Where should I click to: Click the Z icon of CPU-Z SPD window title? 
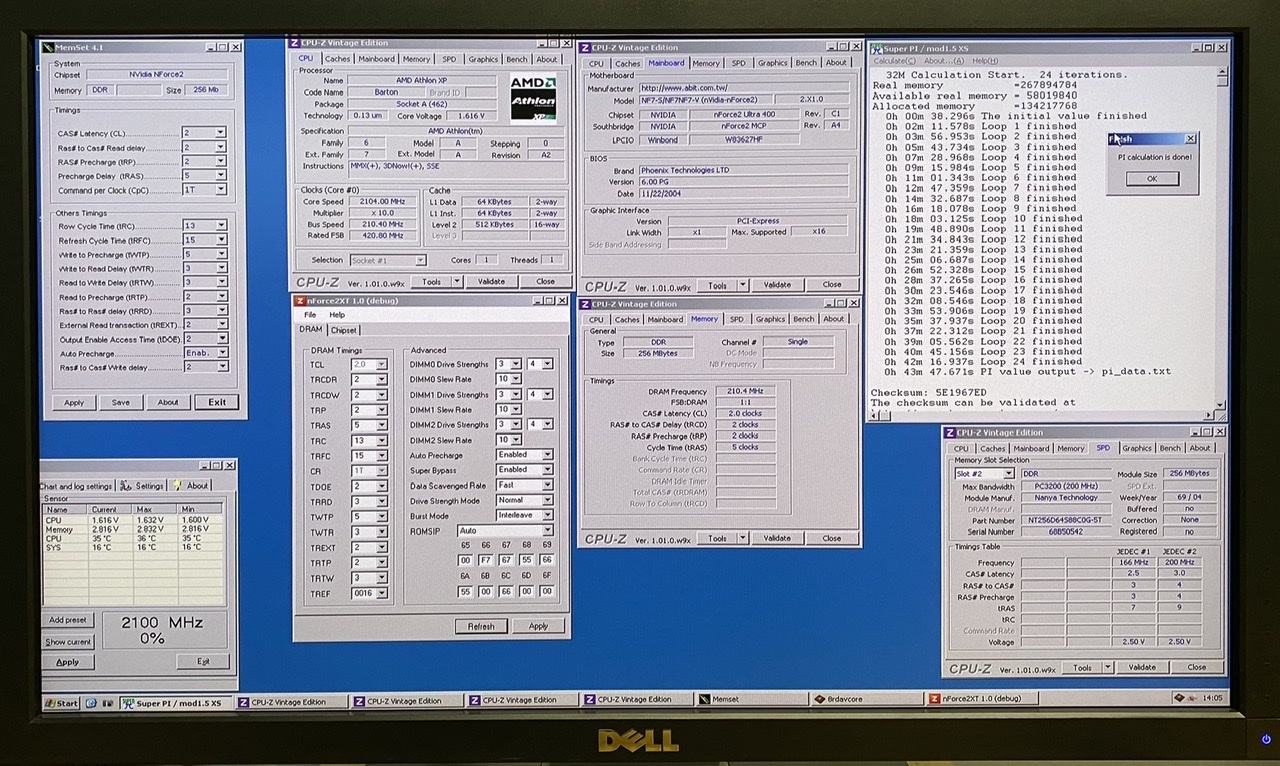point(950,432)
